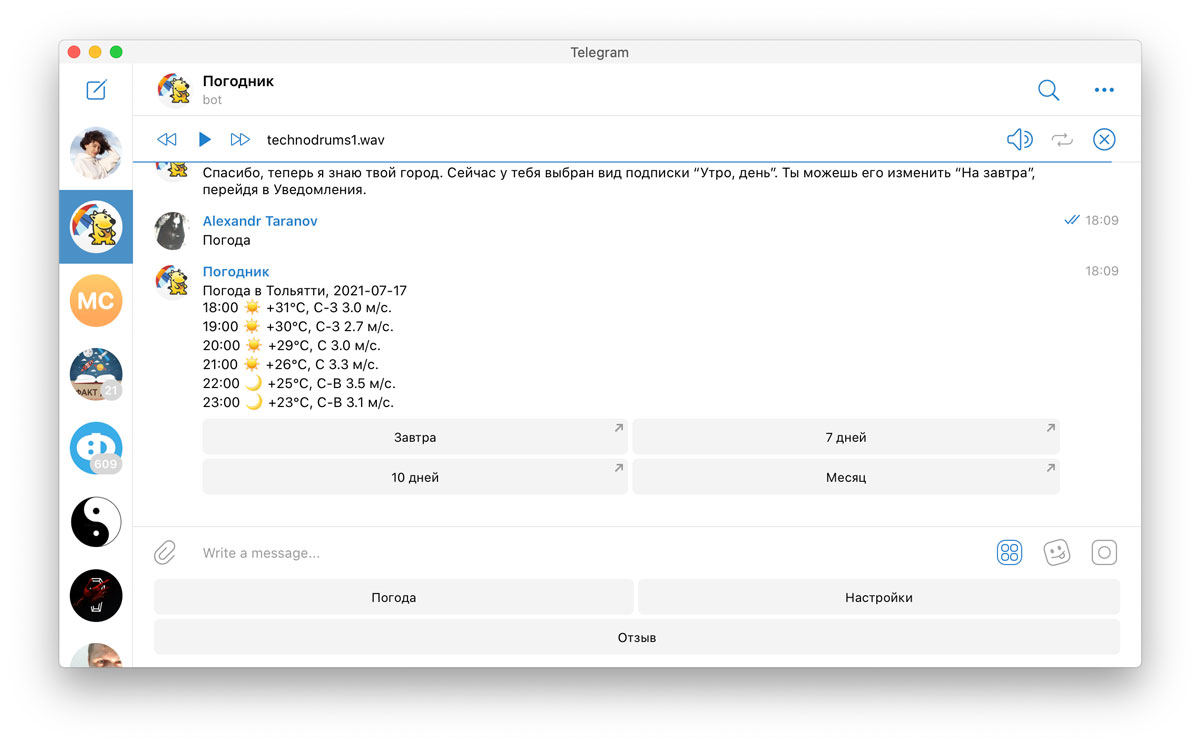Open the sticker and emoji panel
The height and width of the screenshot is (745, 1200).
pos(1057,552)
